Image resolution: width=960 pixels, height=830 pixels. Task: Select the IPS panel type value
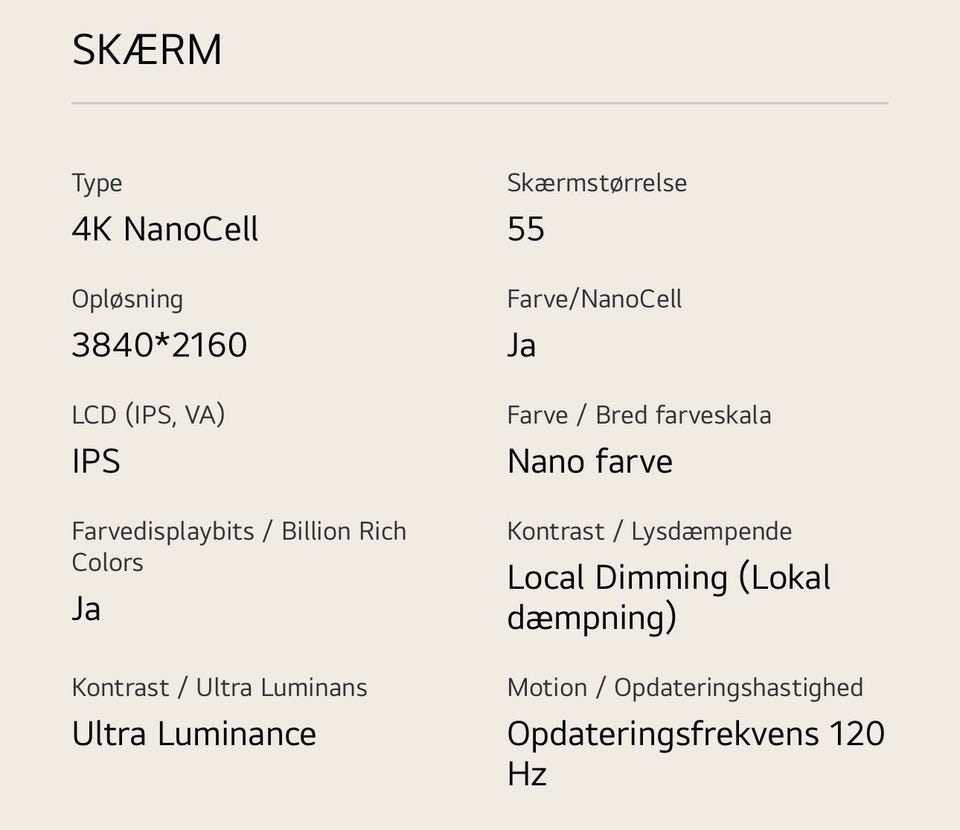[96, 461]
